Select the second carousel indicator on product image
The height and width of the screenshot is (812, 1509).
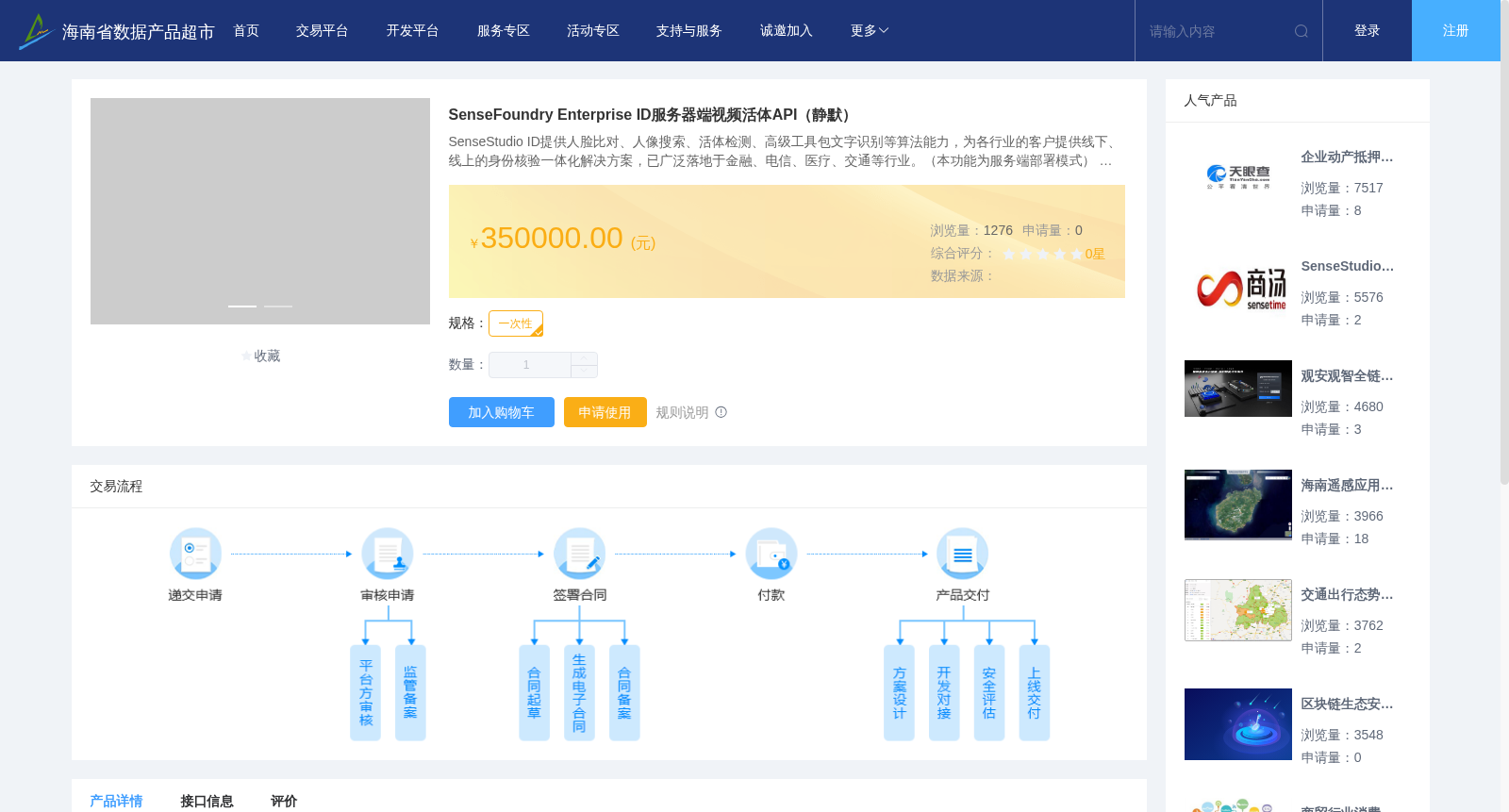[278, 307]
